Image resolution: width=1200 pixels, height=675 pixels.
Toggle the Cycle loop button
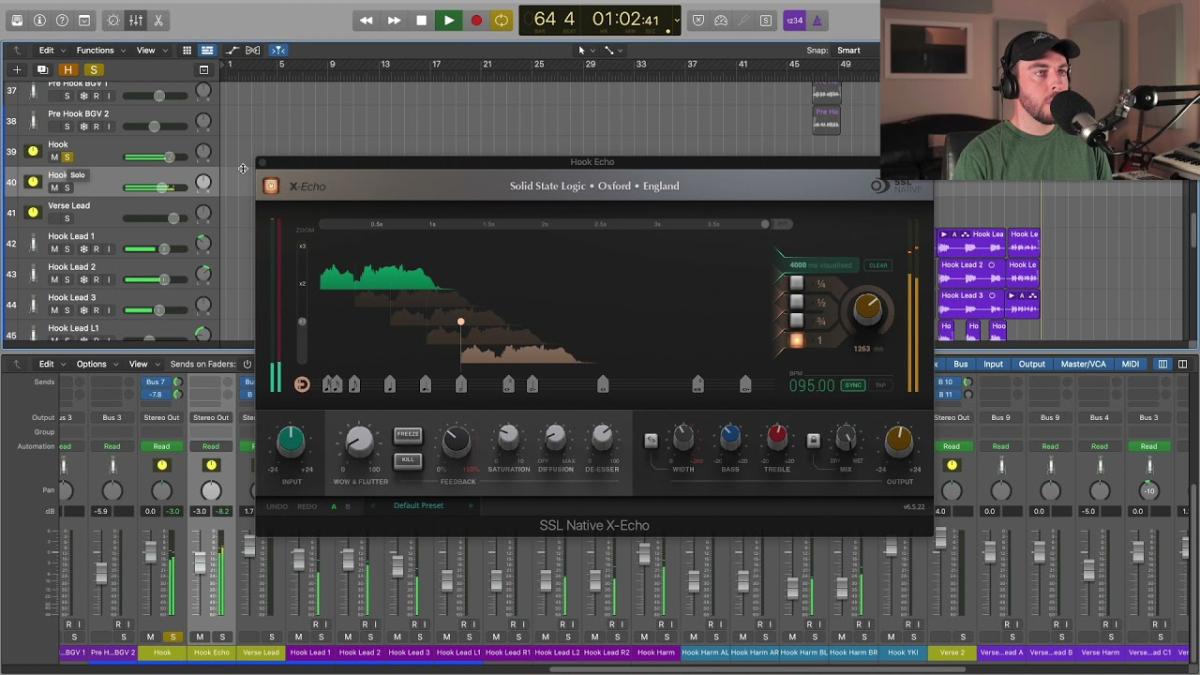point(501,20)
